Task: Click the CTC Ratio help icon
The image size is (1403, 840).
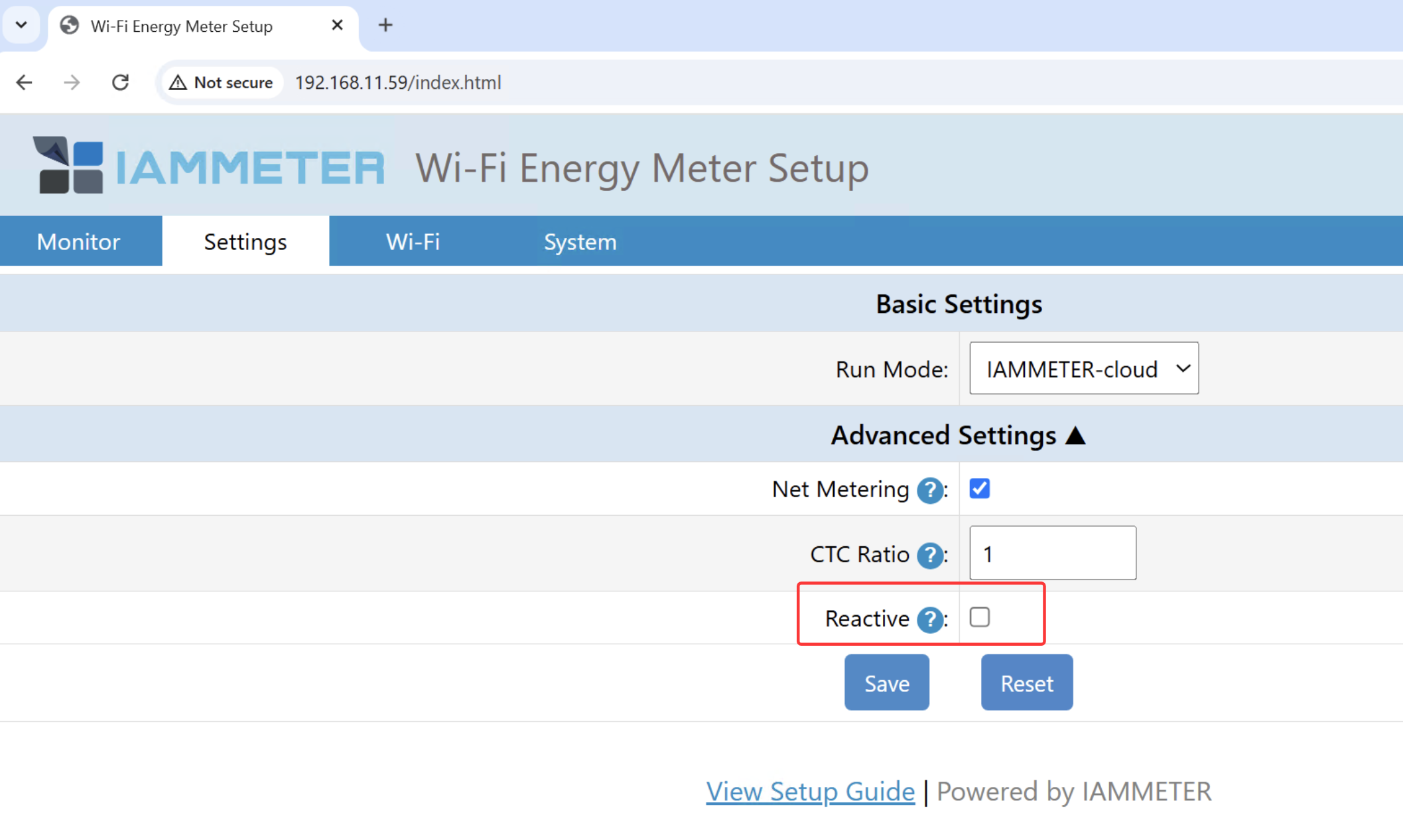Action: [931, 556]
